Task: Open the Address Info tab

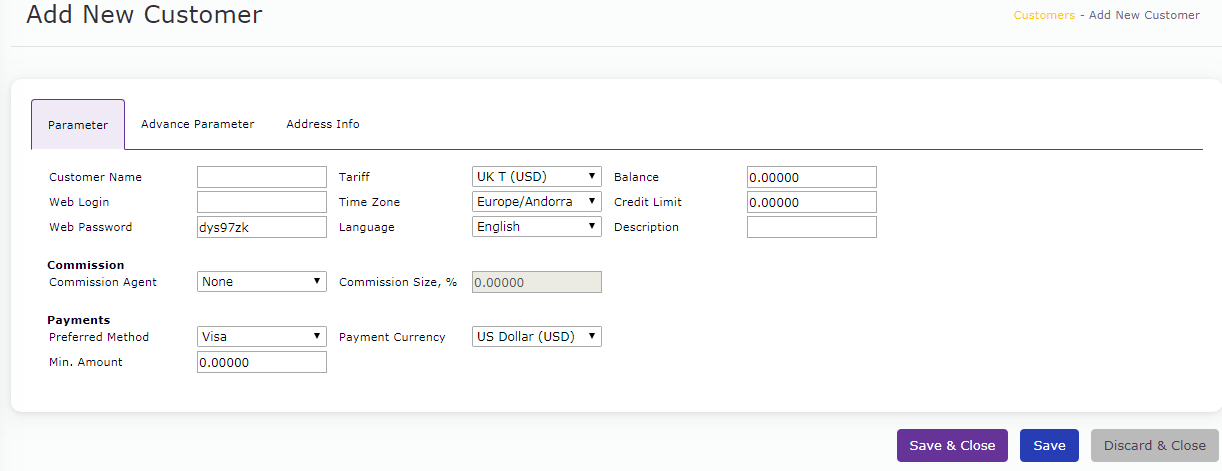Action: [322, 124]
